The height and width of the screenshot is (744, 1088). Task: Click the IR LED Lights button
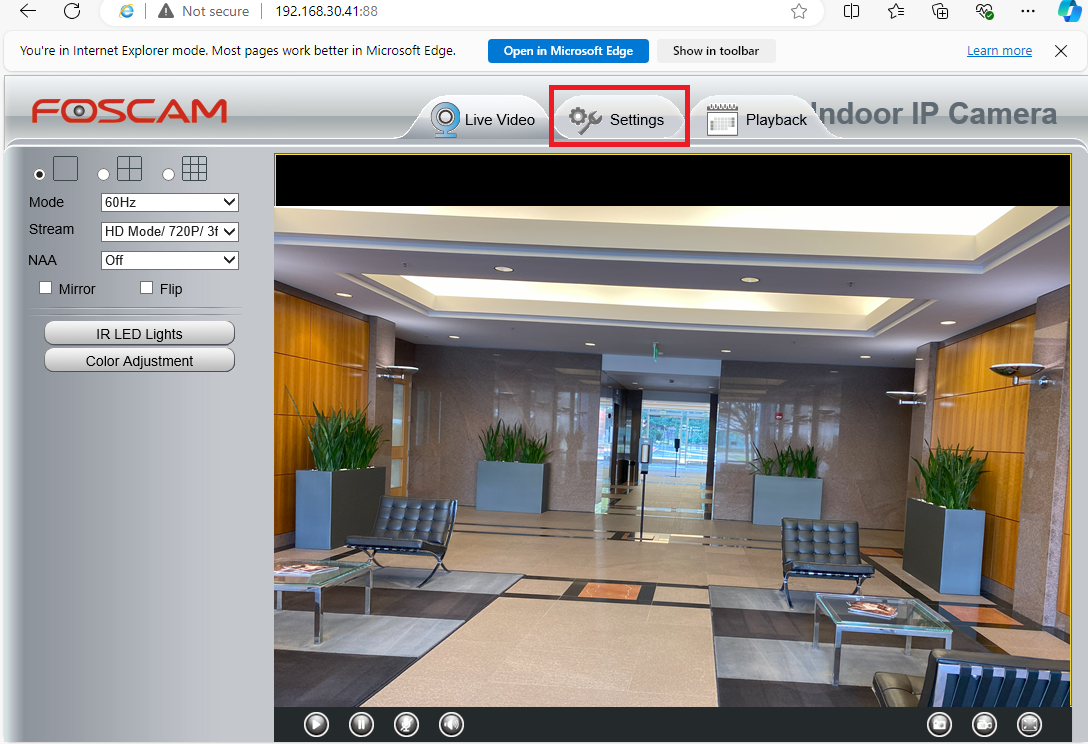139,333
